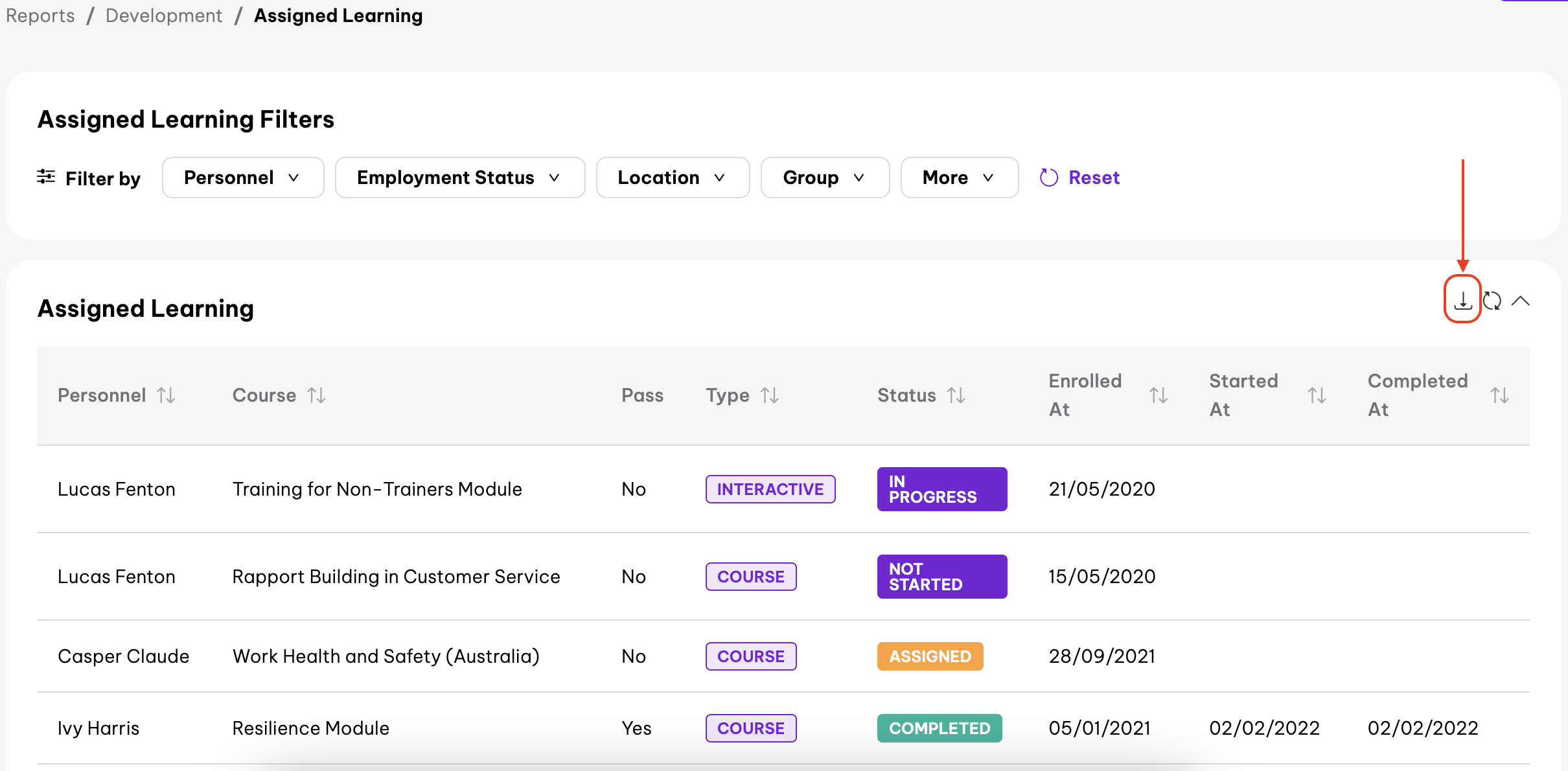Image resolution: width=1568 pixels, height=771 pixels.
Task: Open the Group filter dropdown
Action: (824, 178)
